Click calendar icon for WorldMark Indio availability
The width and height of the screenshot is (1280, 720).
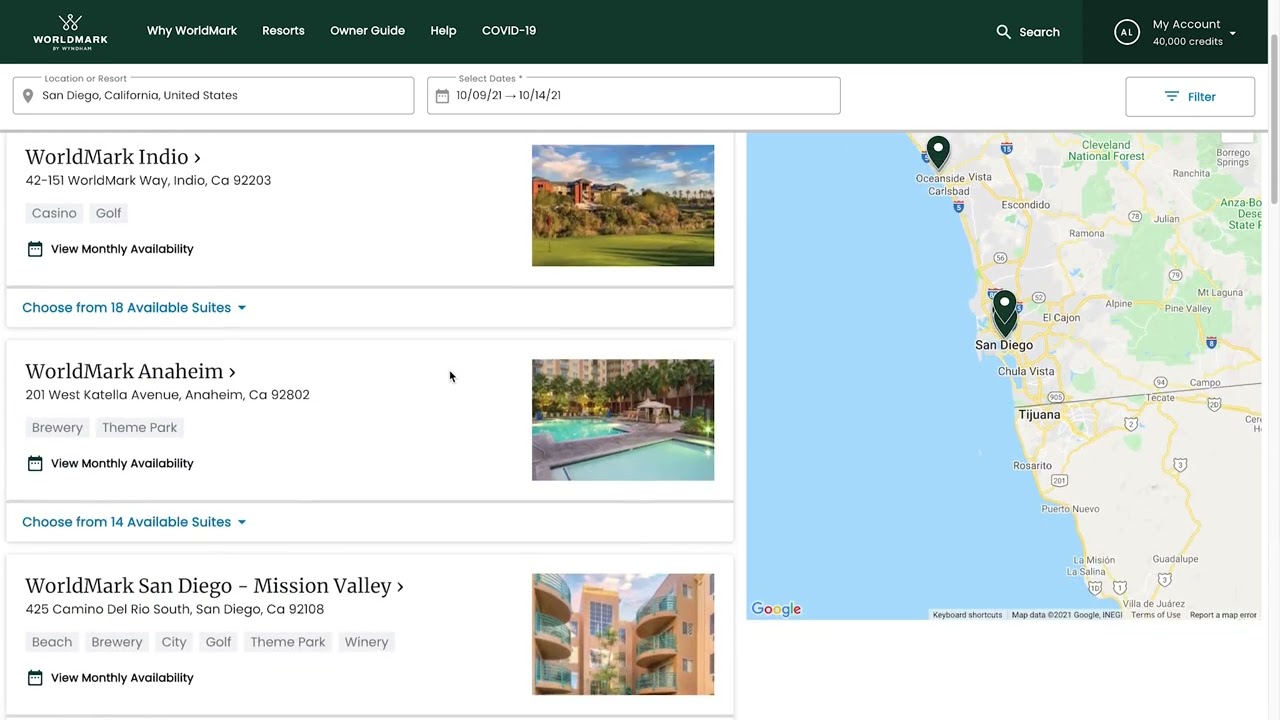point(35,249)
